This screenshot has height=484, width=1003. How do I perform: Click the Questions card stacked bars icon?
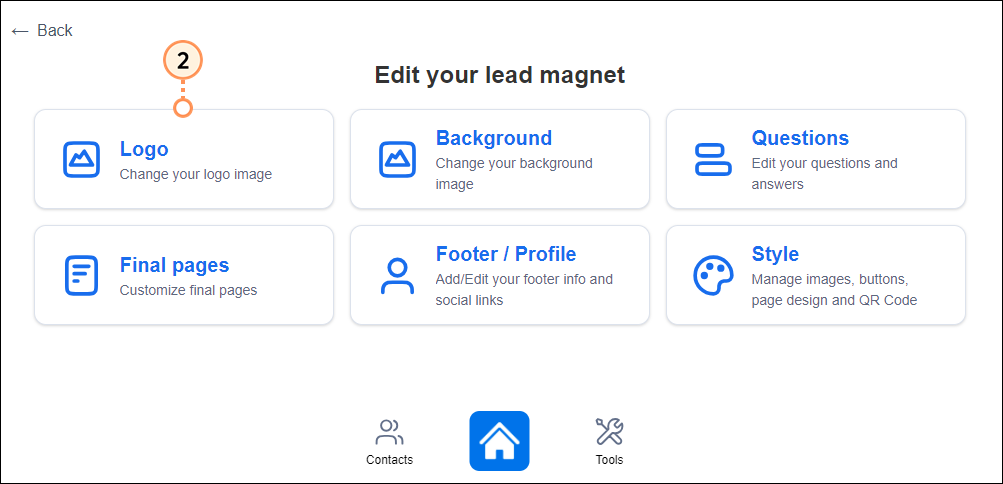tap(713, 159)
